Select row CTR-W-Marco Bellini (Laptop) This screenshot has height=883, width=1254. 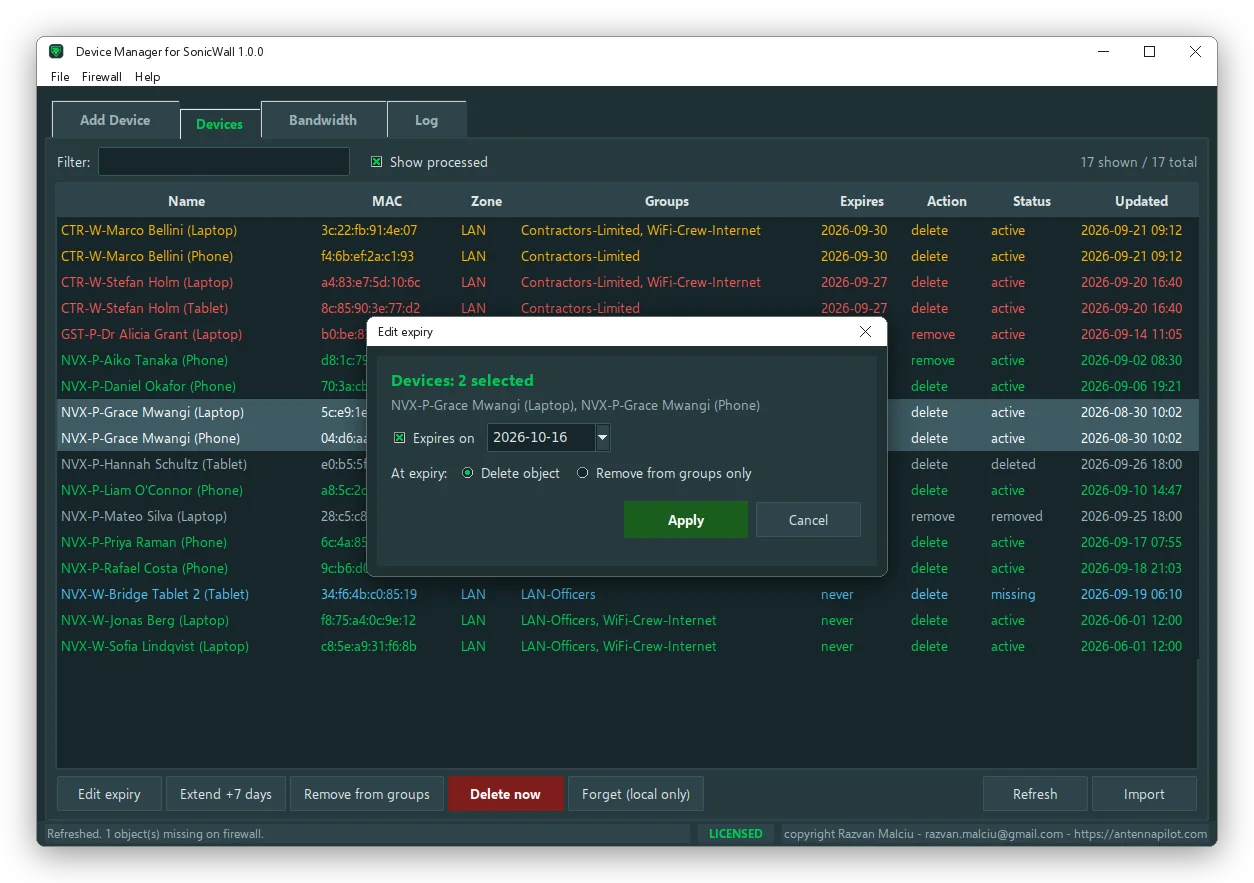[x=627, y=230]
